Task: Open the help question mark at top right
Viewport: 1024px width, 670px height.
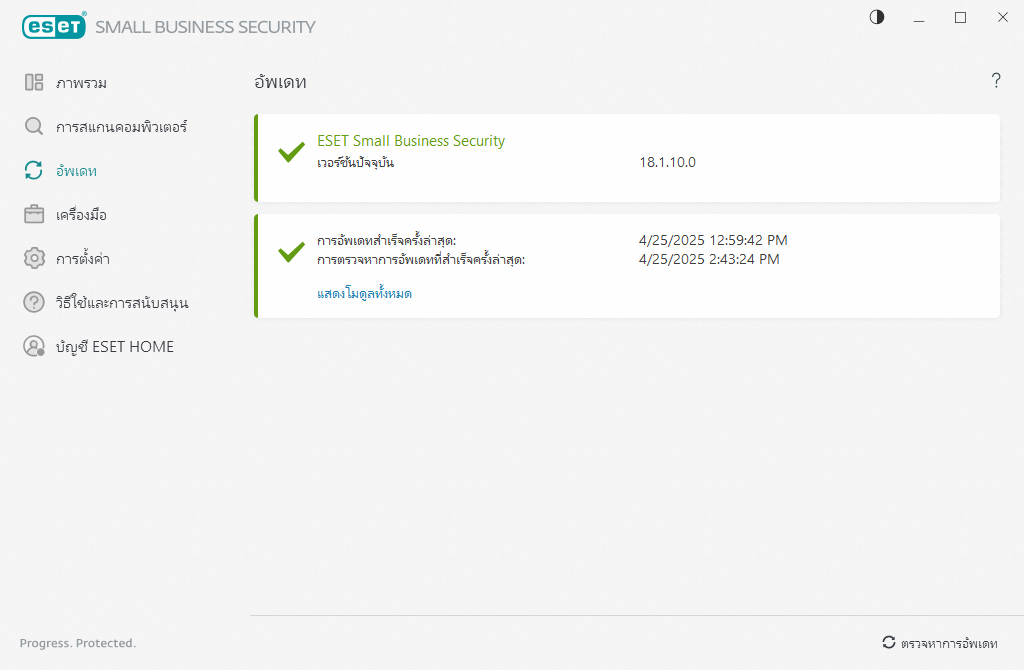Action: click(996, 81)
